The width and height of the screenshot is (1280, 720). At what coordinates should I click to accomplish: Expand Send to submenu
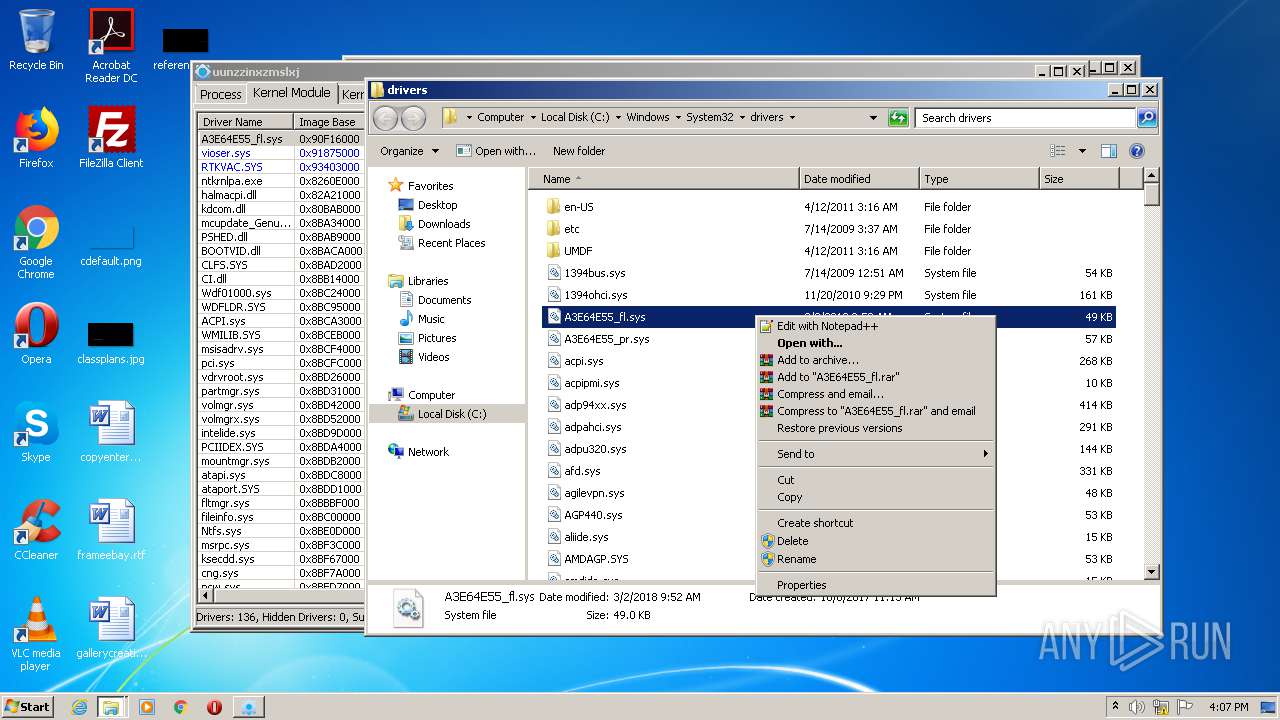pos(875,454)
